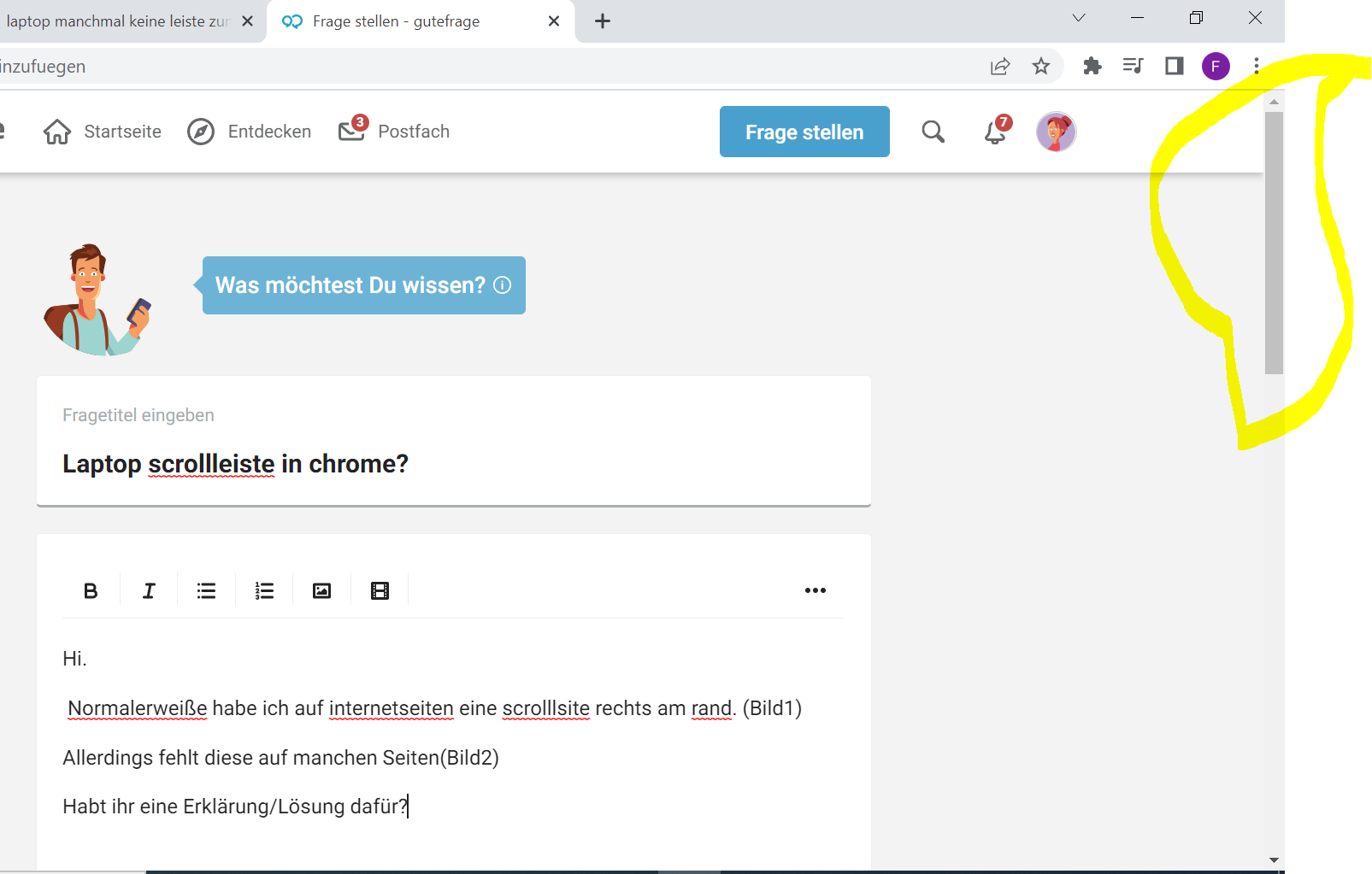
Task: Open Postfach with 3 messages
Action: 394,132
